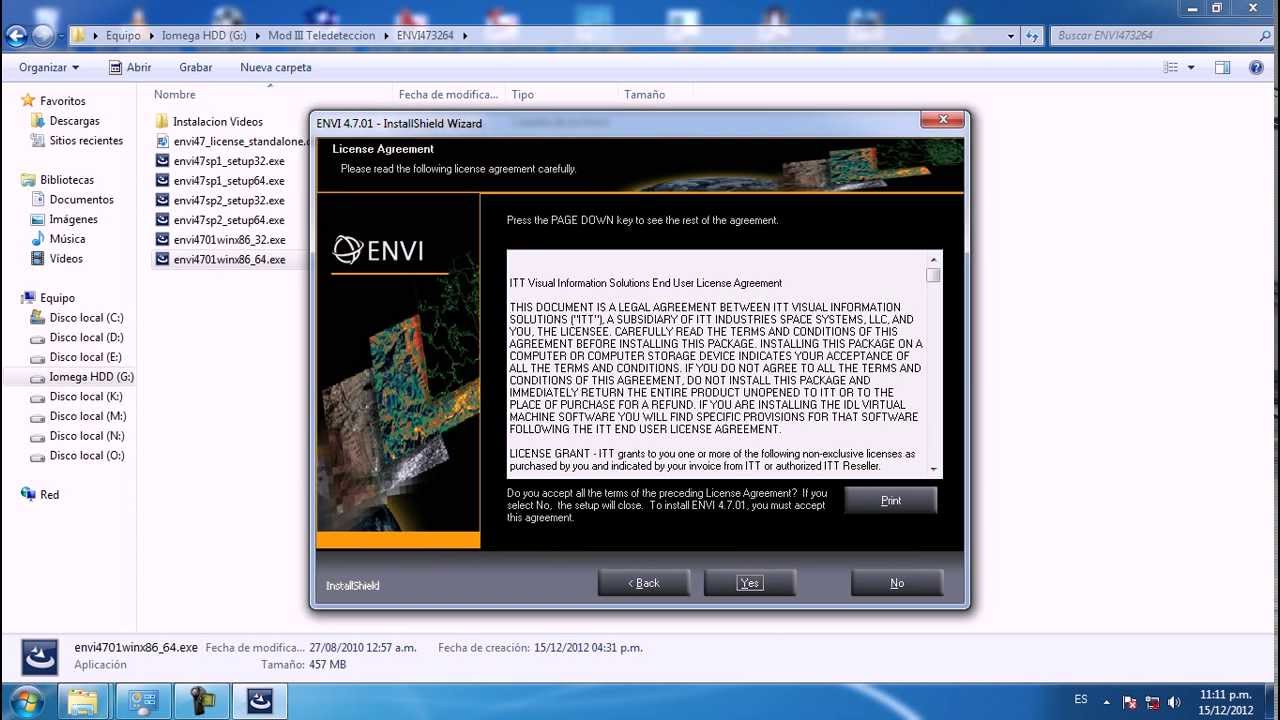
Task: Open Música library
Action: pos(67,239)
